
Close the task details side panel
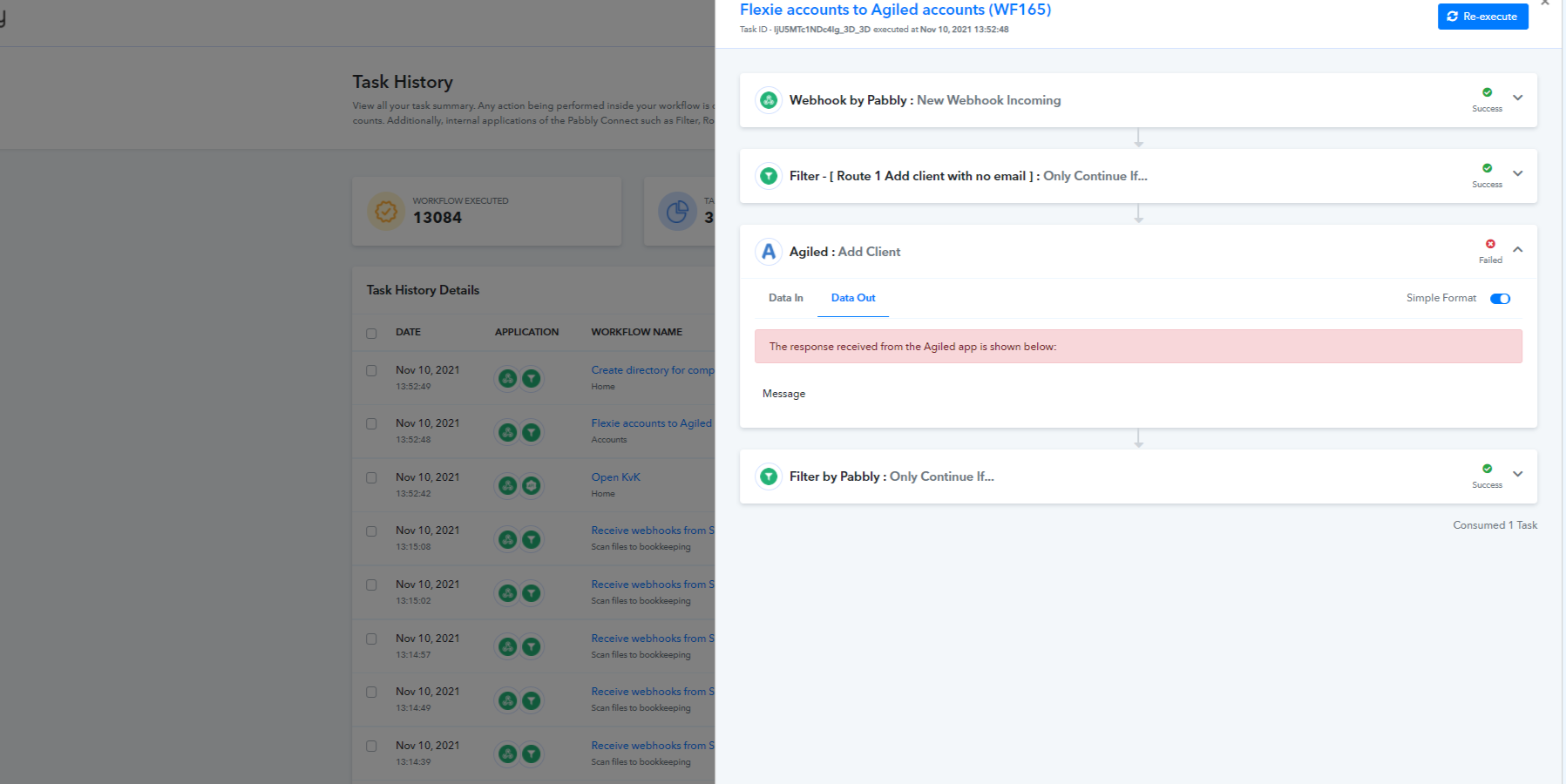tap(1545, 3)
